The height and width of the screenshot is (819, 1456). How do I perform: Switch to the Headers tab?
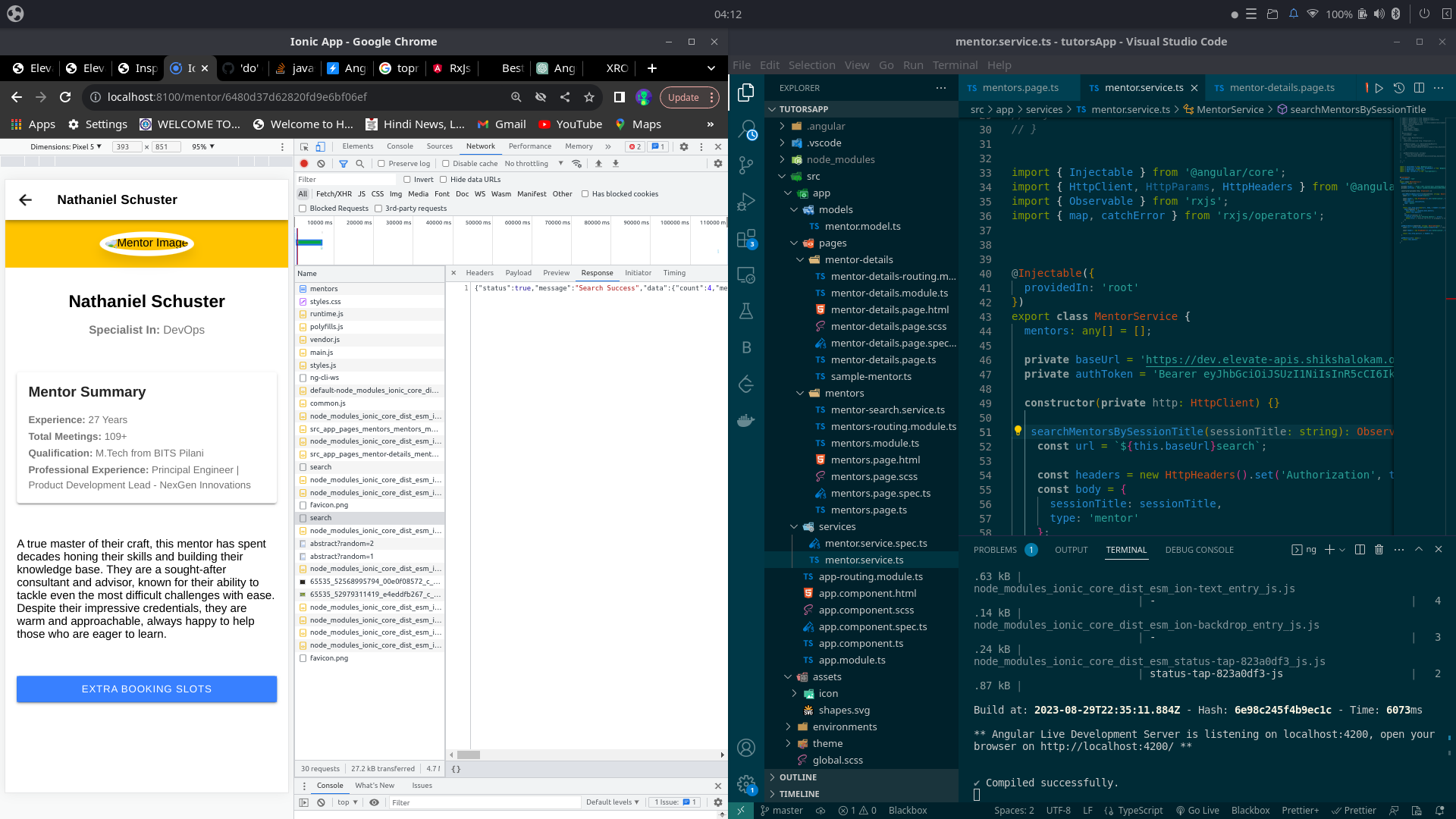point(479,273)
